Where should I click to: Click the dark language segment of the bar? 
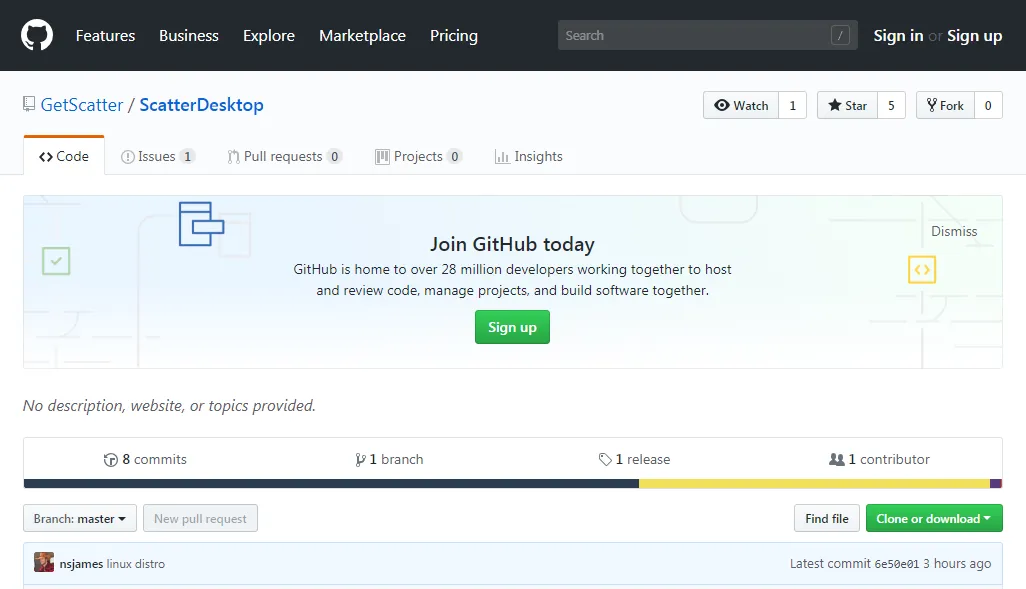pyautogui.click(x=331, y=484)
